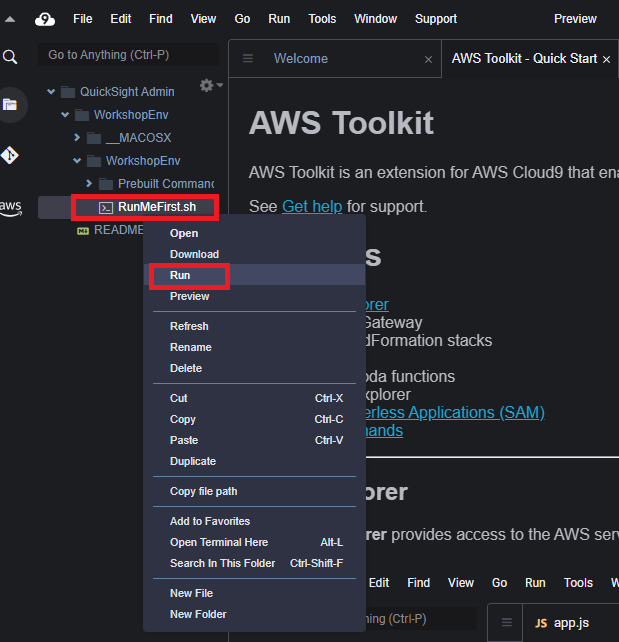The width and height of the screenshot is (619, 642).
Task: Open the Edit menu
Action: coord(121,19)
